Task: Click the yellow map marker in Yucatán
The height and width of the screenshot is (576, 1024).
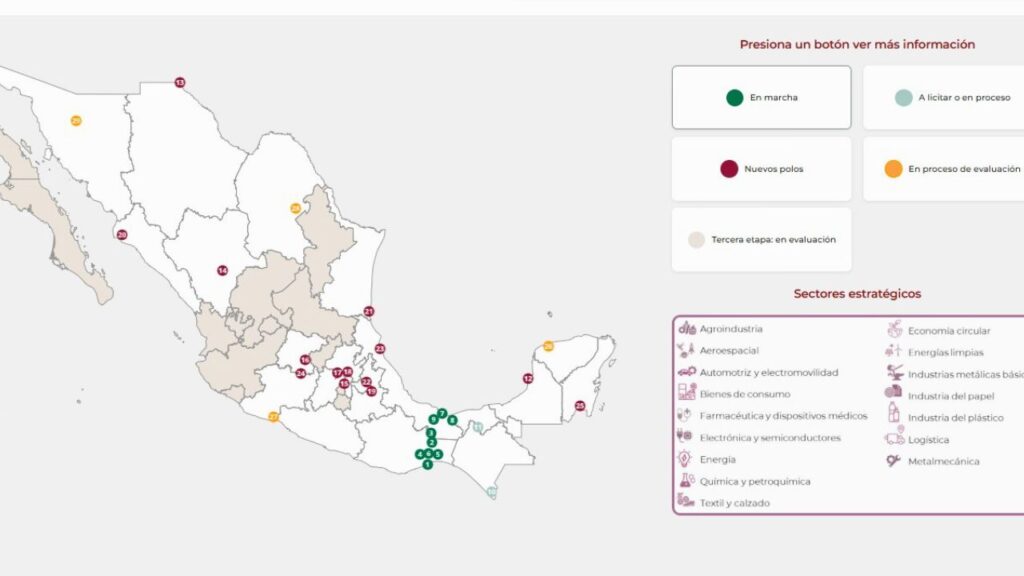Action: pyautogui.click(x=549, y=346)
